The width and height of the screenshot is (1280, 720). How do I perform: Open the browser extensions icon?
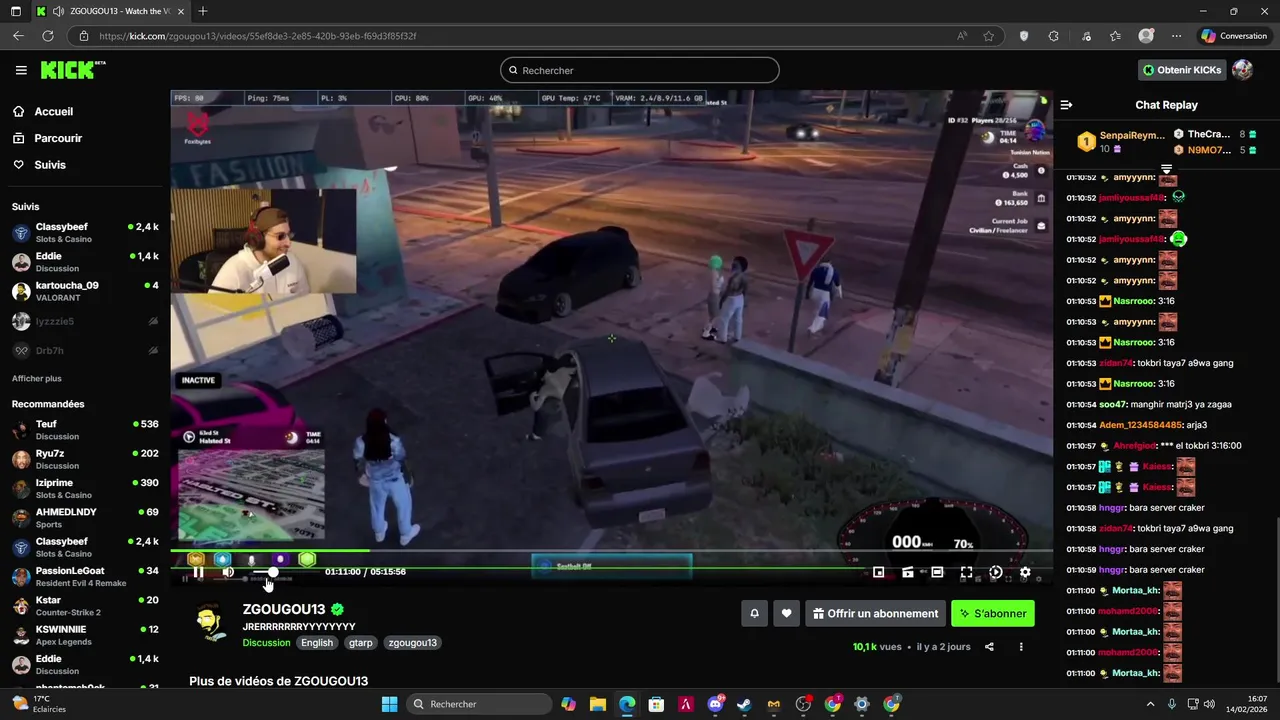pos(1053,36)
